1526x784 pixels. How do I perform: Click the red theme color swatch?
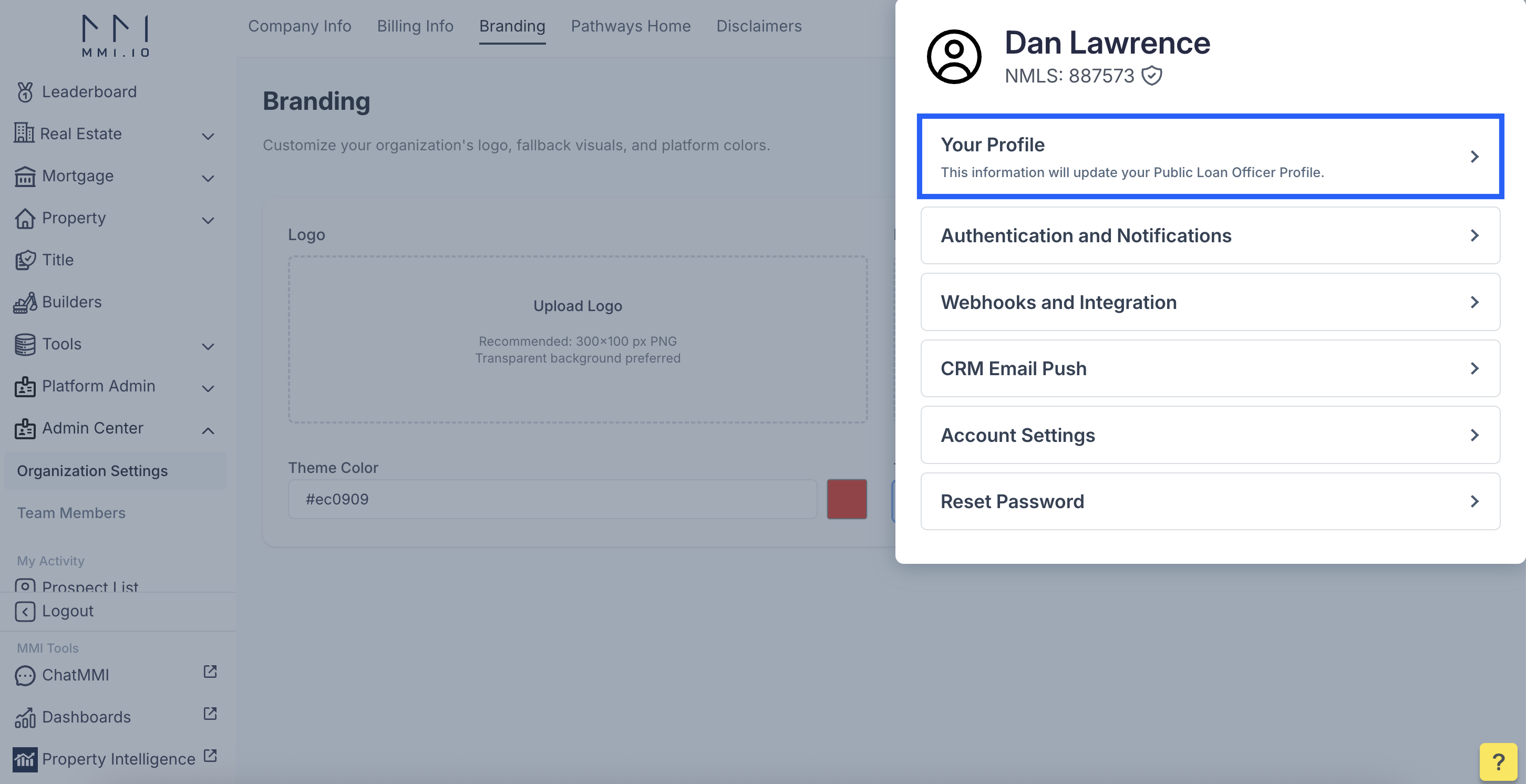(x=847, y=499)
